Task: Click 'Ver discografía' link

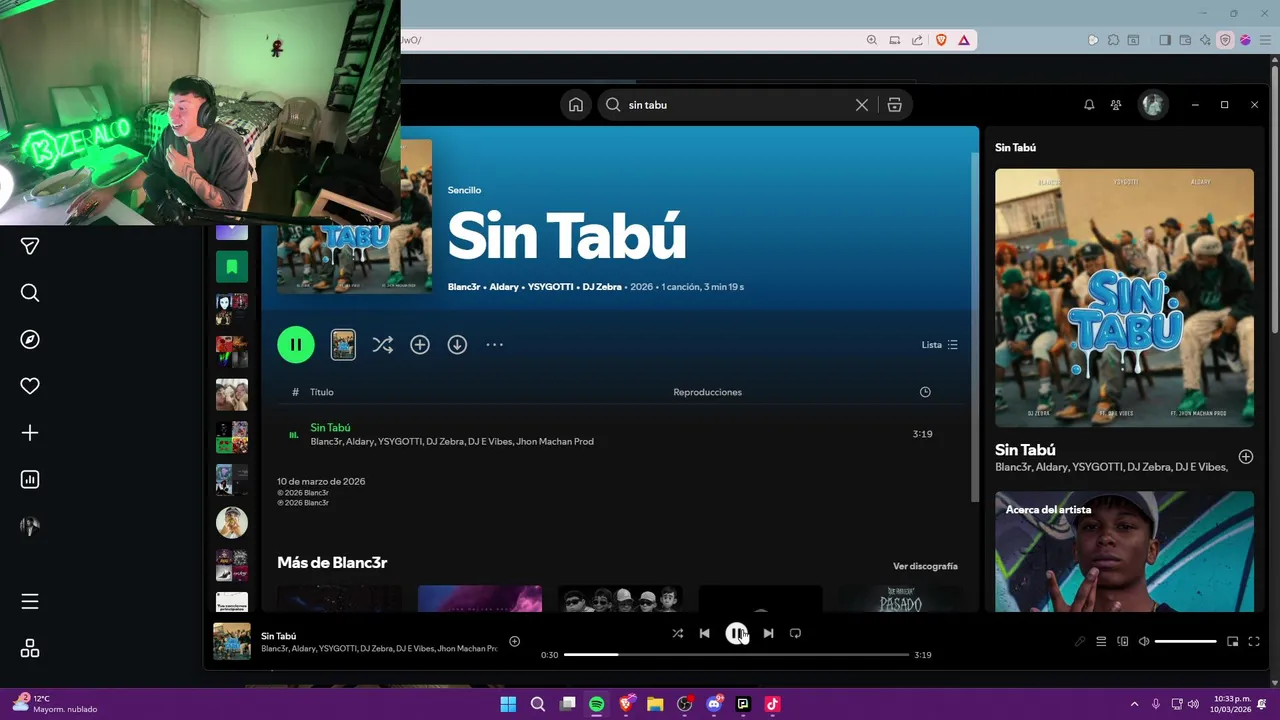Action: point(925,566)
